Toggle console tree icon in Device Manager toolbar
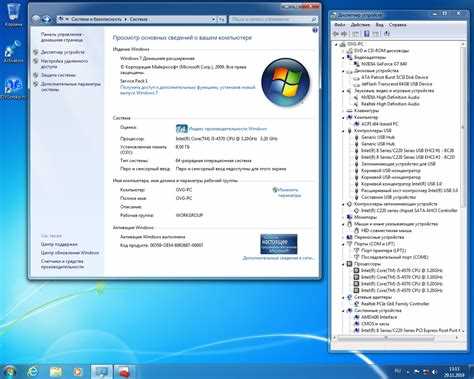 tap(356, 34)
